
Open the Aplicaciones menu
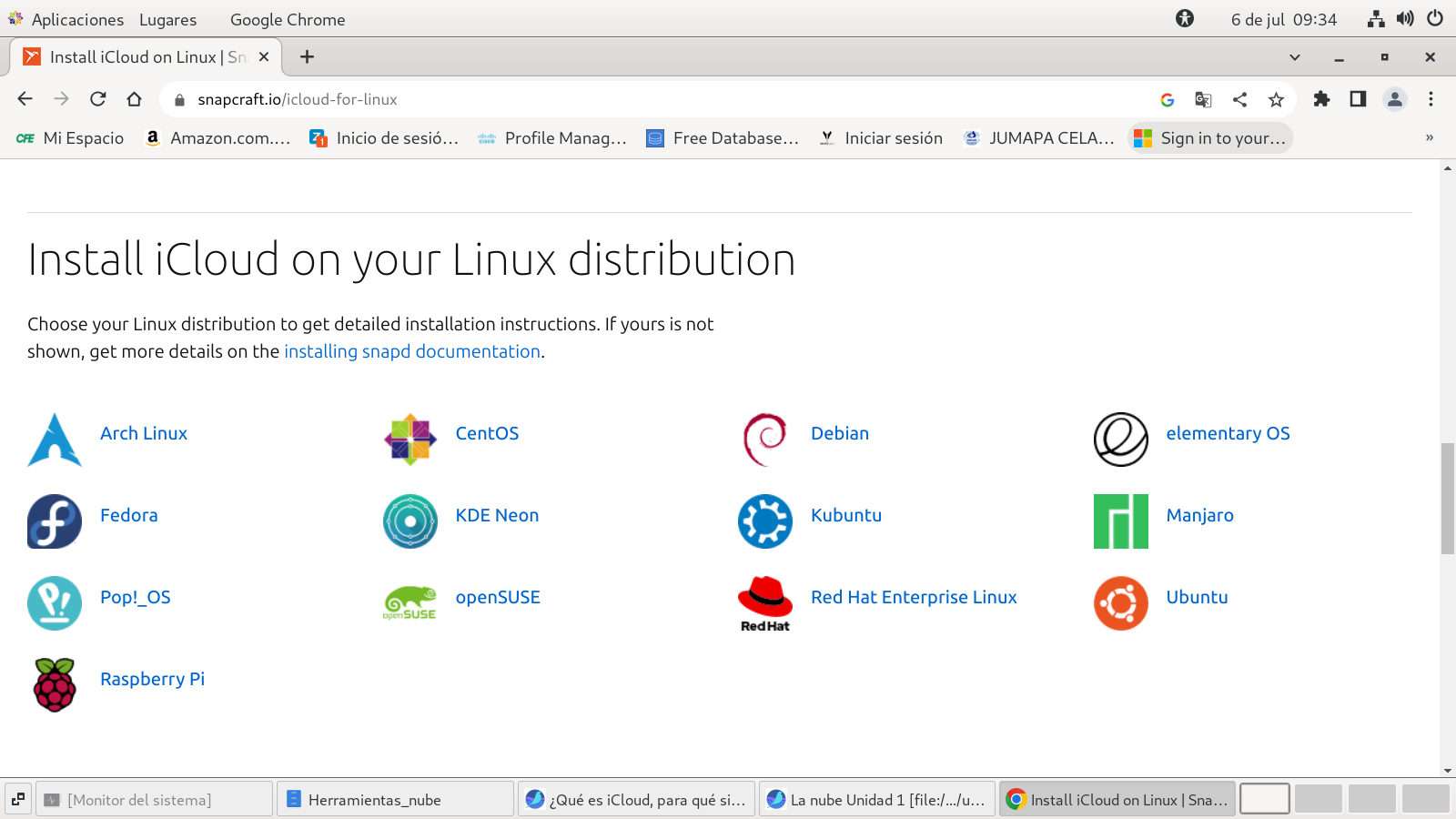coord(77,20)
